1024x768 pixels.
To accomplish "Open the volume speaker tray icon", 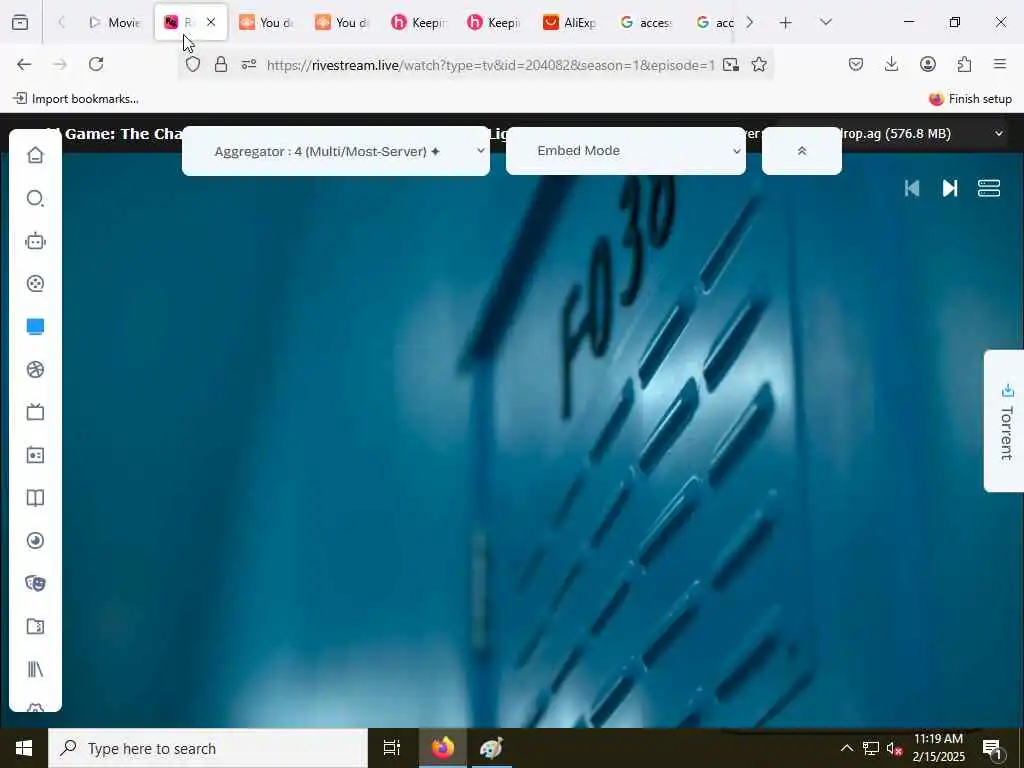I will tap(894, 748).
